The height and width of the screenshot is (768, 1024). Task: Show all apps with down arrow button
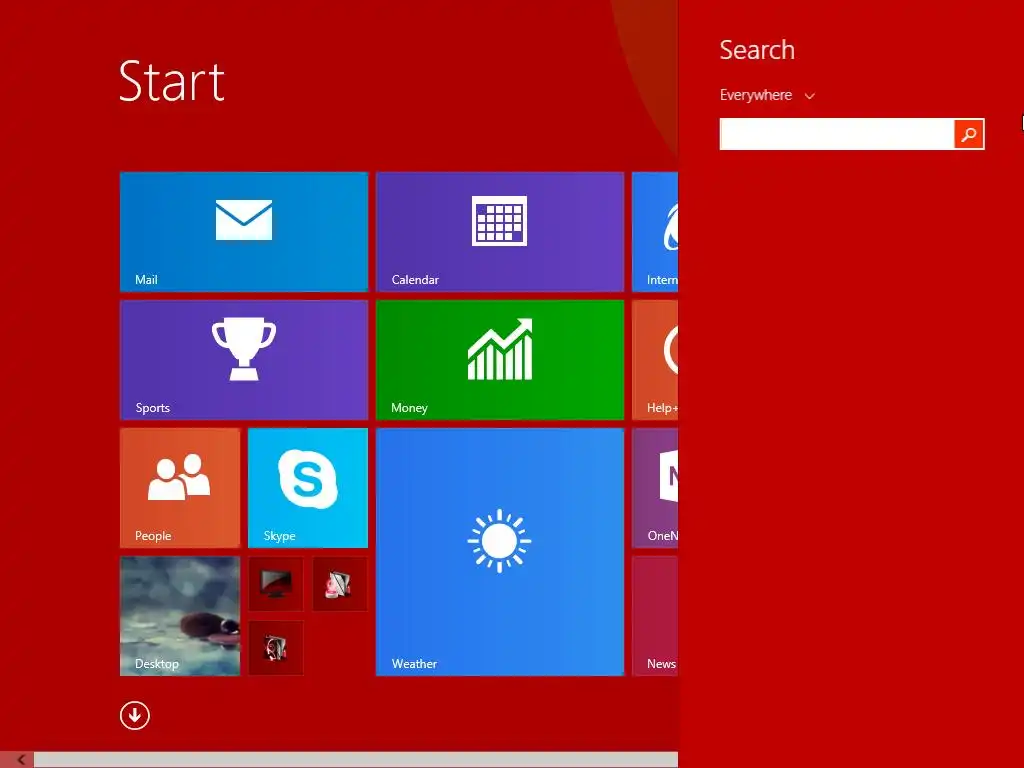[x=135, y=716]
